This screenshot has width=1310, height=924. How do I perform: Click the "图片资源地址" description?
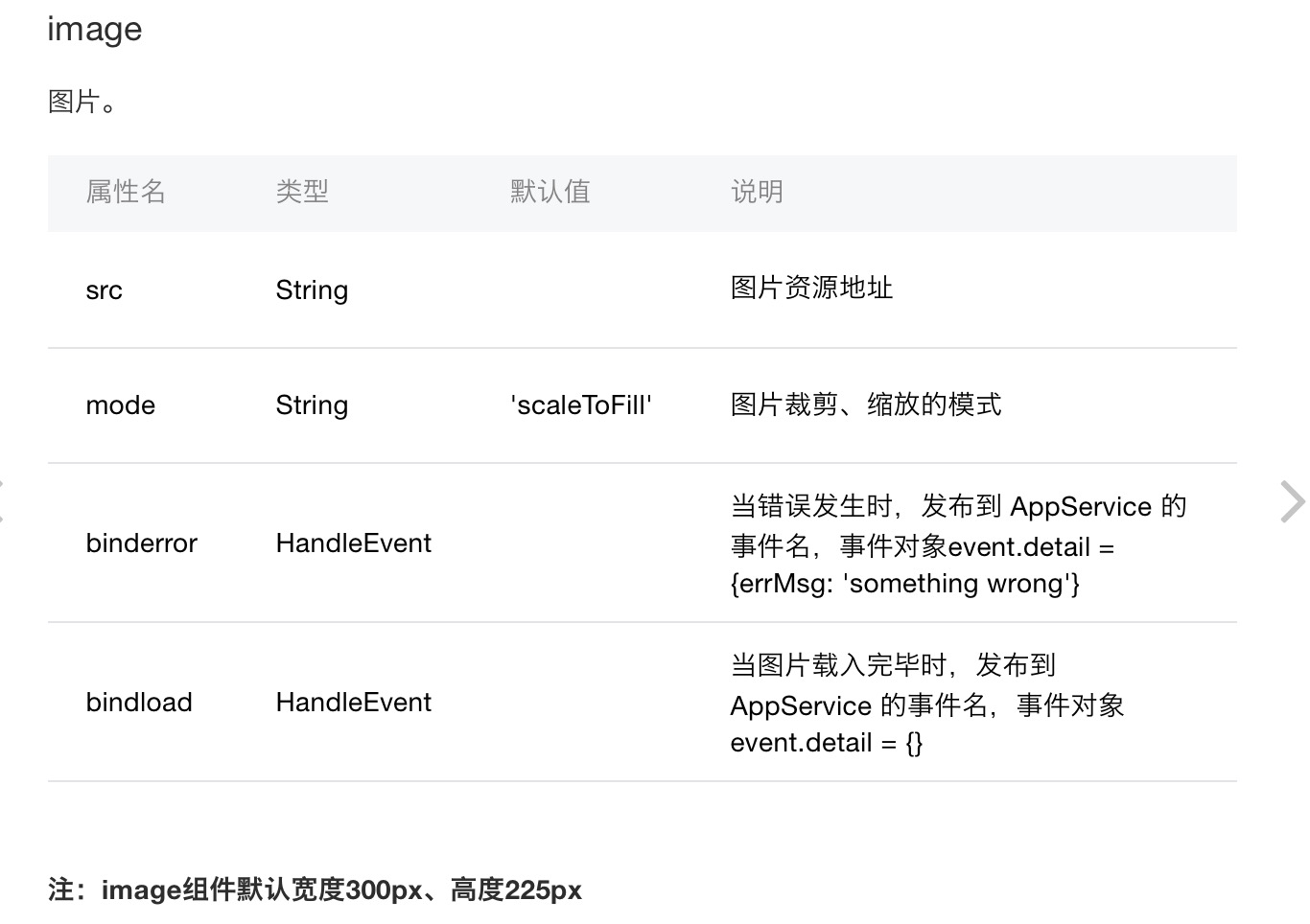[811, 289]
